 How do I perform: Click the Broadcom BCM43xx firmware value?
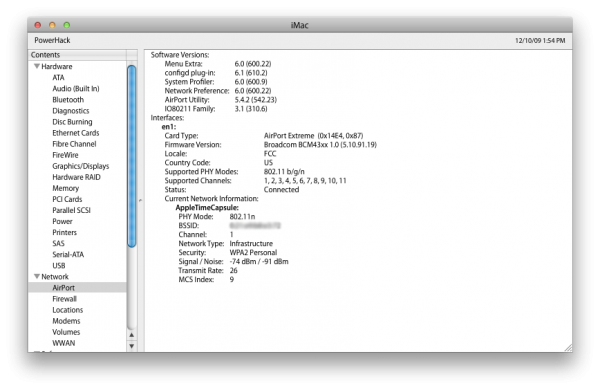pyautogui.click(x=320, y=145)
